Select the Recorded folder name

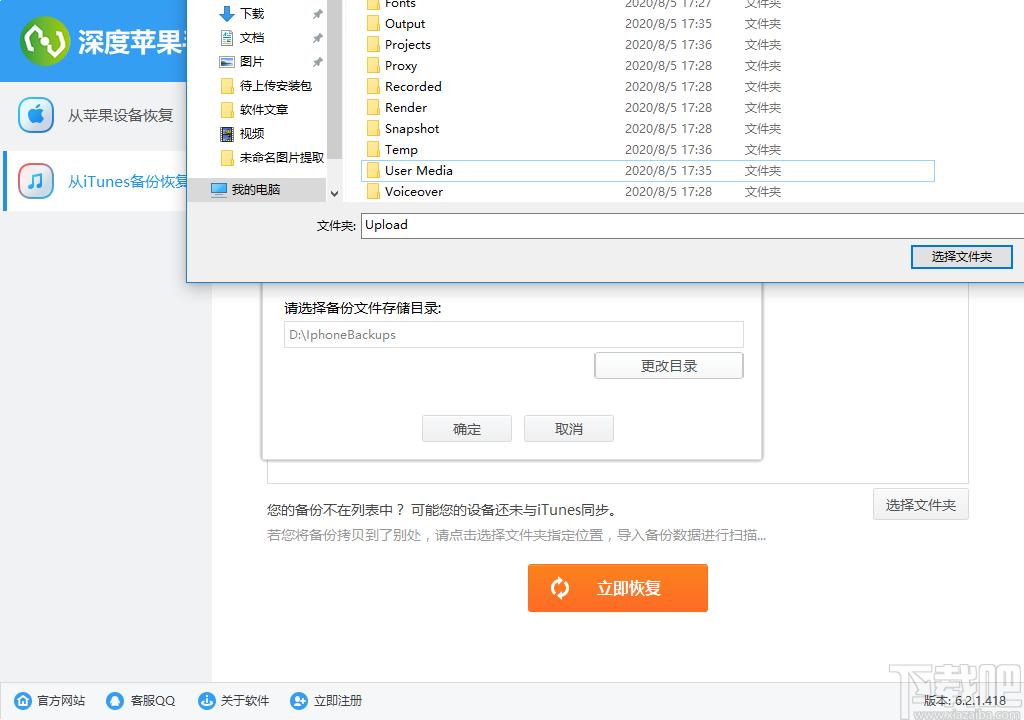point(413,86)
